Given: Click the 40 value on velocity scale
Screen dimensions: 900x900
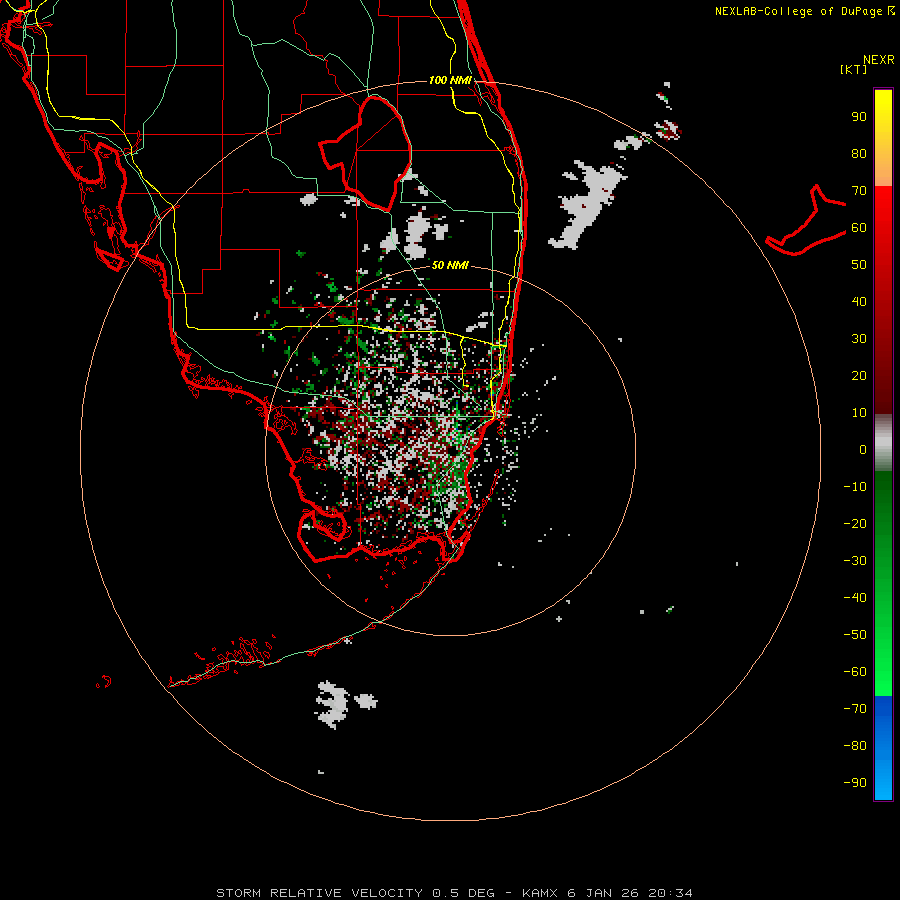Looking at the screenshot, I should 859,301.
